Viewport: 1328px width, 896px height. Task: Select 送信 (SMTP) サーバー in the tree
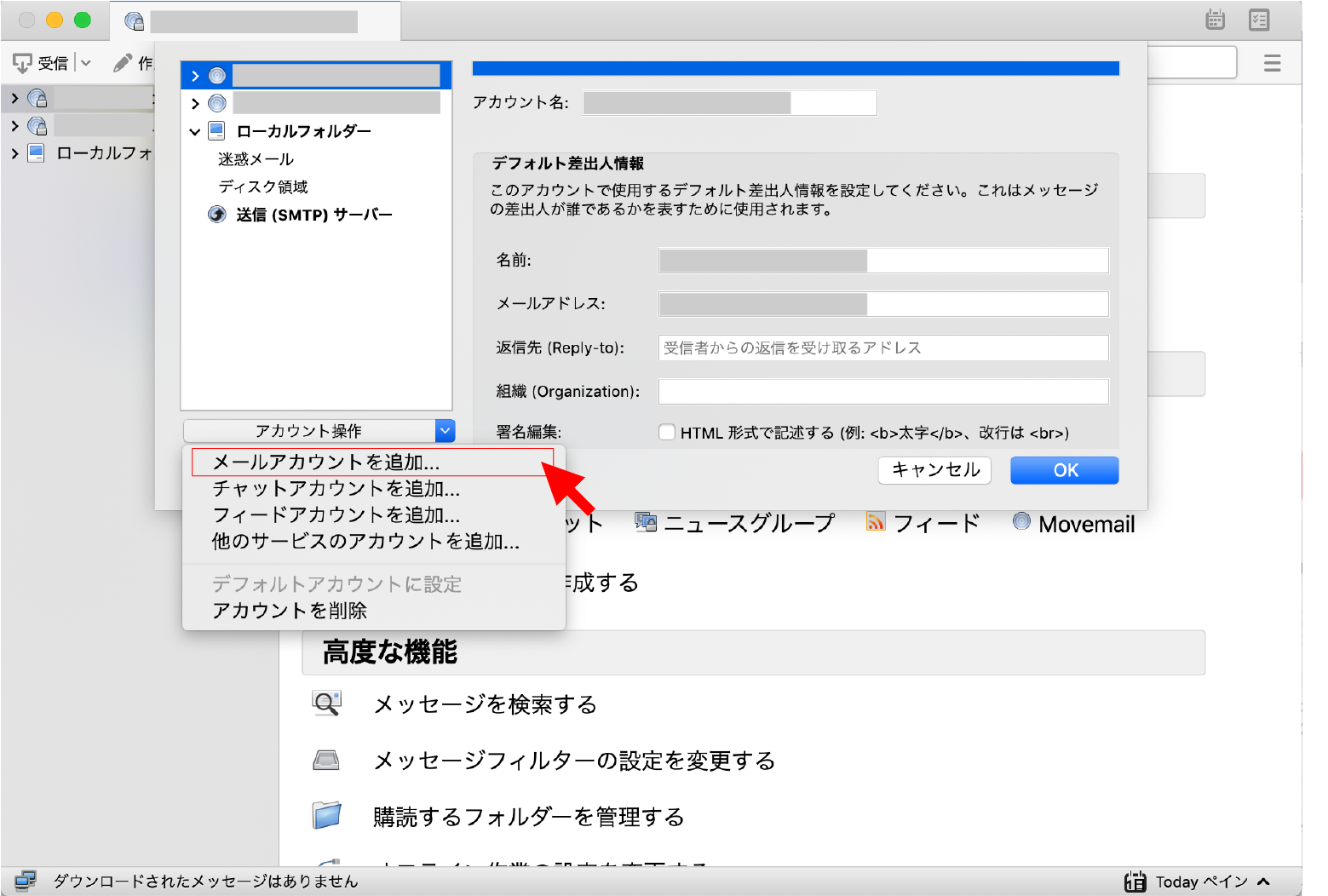point(313,215)
